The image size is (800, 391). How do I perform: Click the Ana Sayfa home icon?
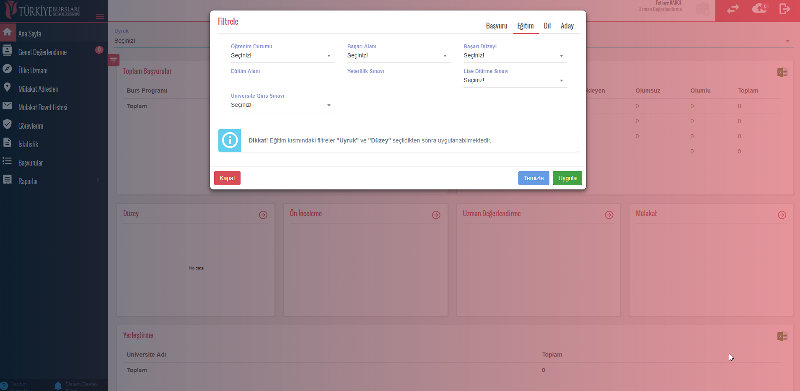7,33
